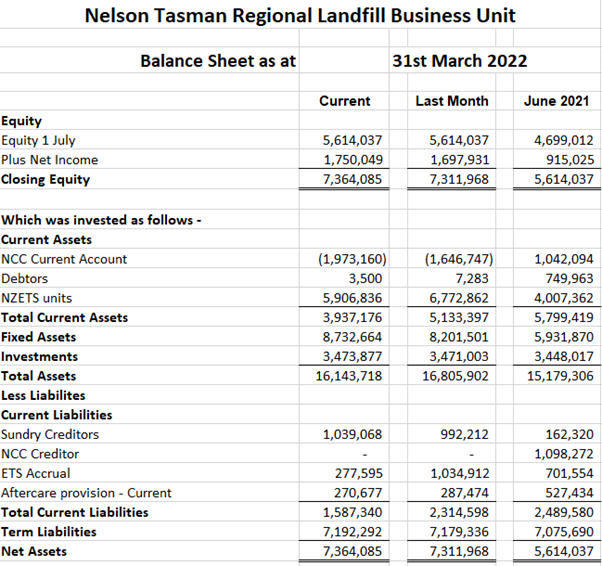Click the 'June 2021' column header
The image size is (602, 566).
[556, 101]
